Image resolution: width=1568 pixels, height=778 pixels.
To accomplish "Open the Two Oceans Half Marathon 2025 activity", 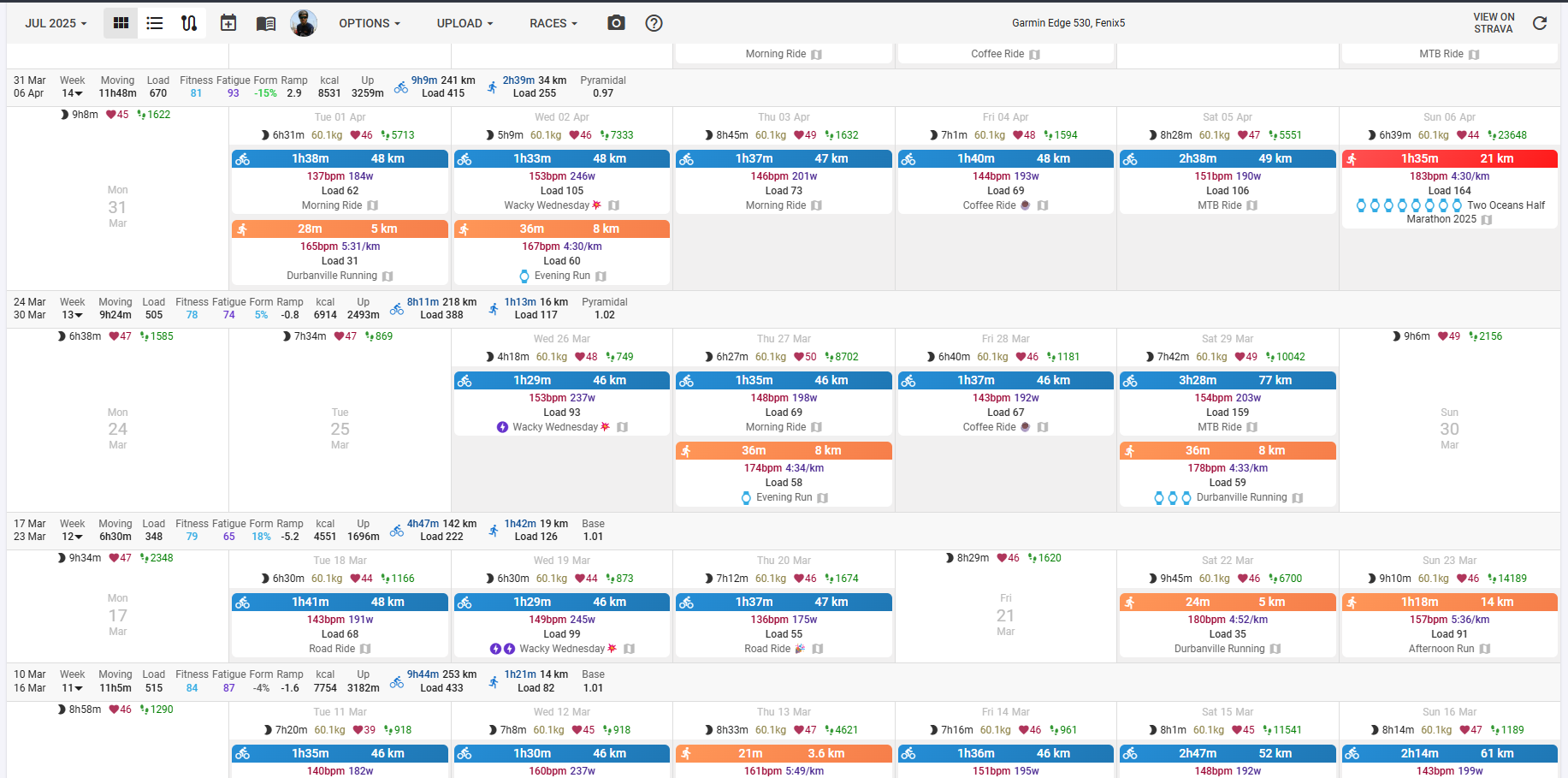I will point(1449,211).
